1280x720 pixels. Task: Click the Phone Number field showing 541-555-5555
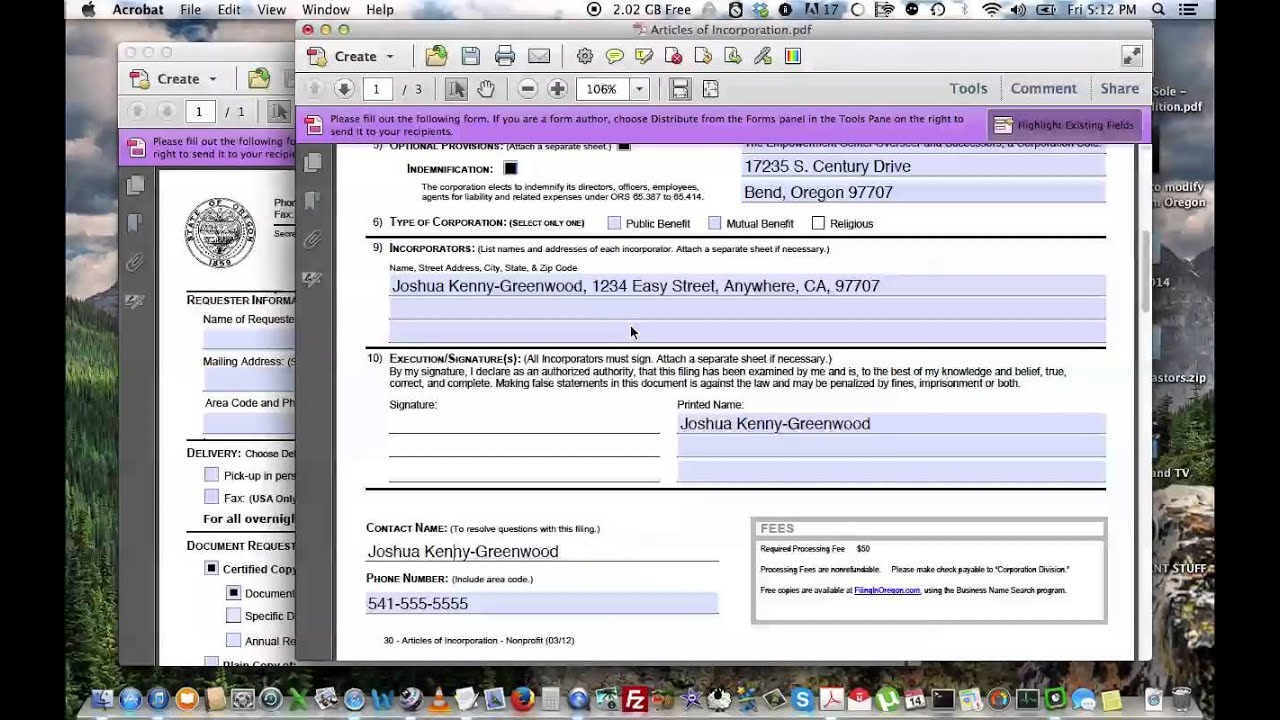[x=541, y=603]
